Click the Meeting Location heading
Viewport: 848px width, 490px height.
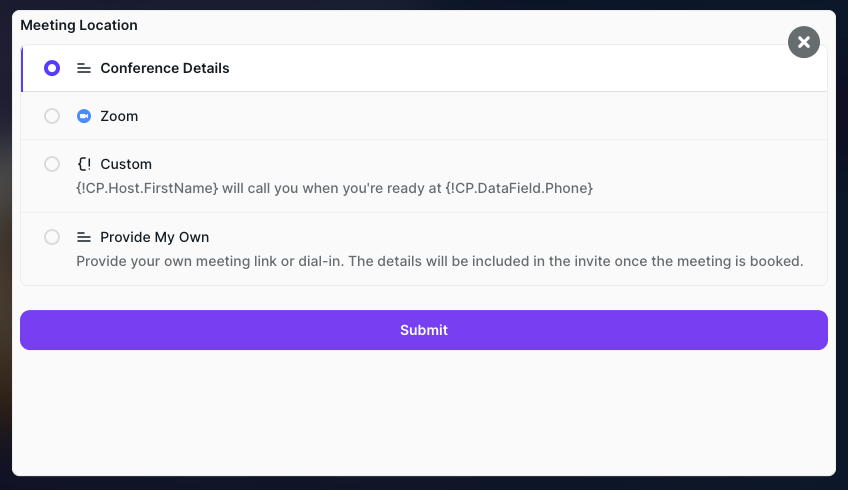click(79, 25)
